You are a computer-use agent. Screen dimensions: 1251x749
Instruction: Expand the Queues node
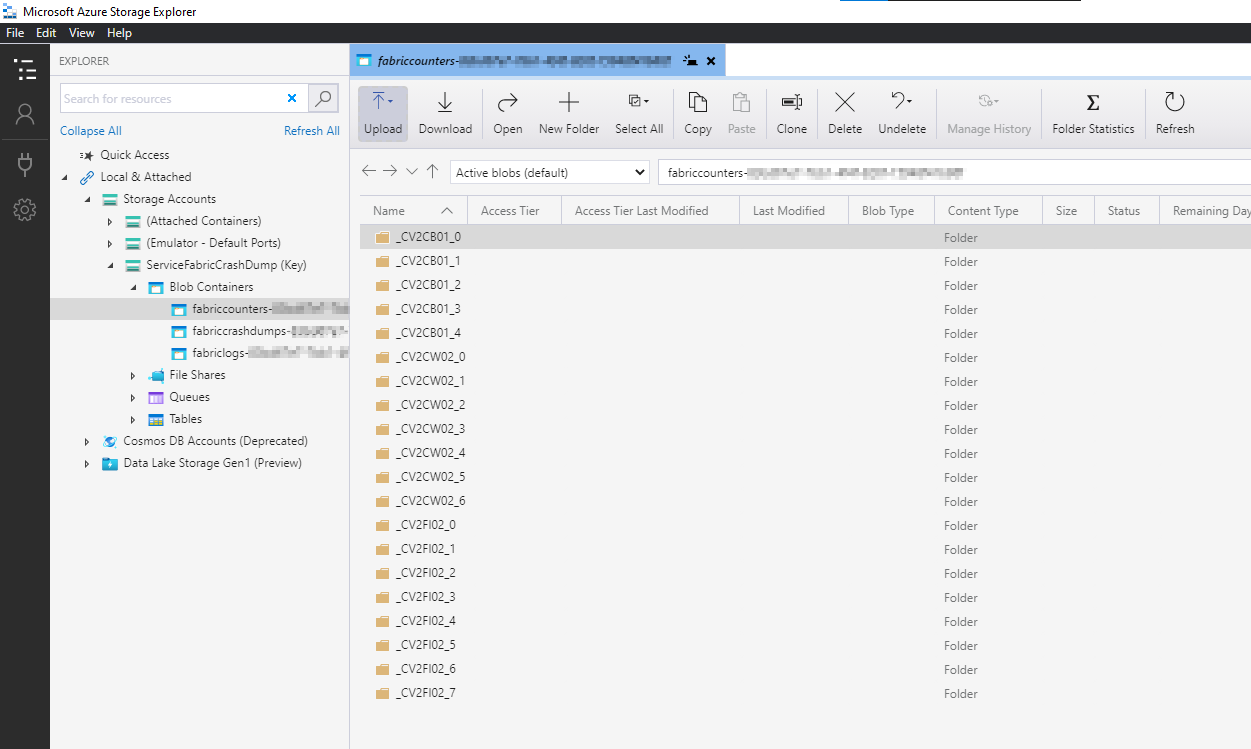(x=133, y=397)
